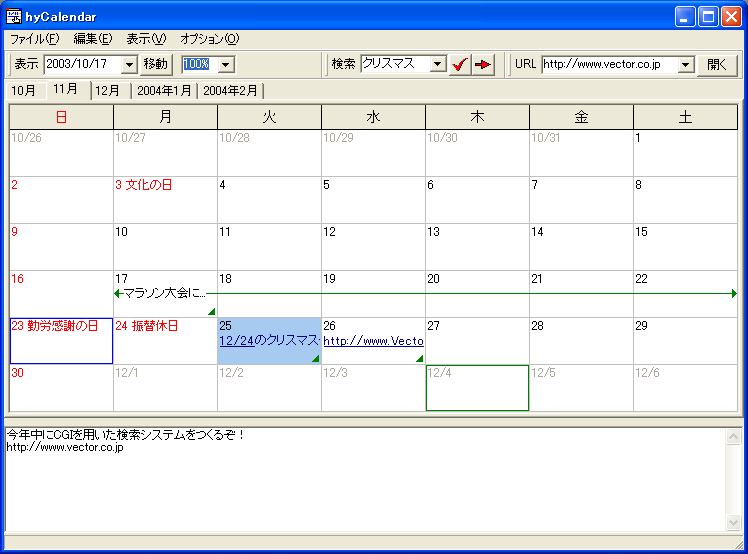Open the 編集(E) menu
The width and height of the screenshot is (748, 554).
[93, 39]
